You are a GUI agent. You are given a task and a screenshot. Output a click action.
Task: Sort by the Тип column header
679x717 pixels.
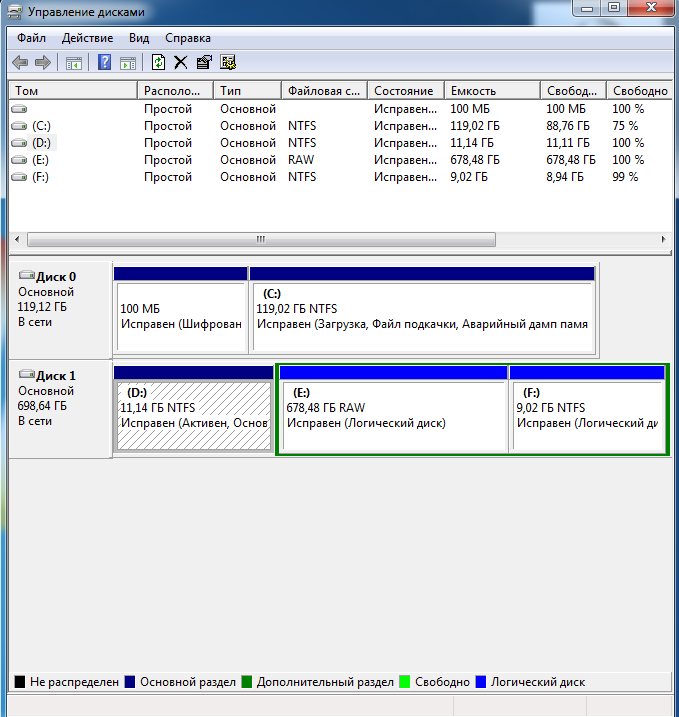pyautogui.click(x=247, y=91)
